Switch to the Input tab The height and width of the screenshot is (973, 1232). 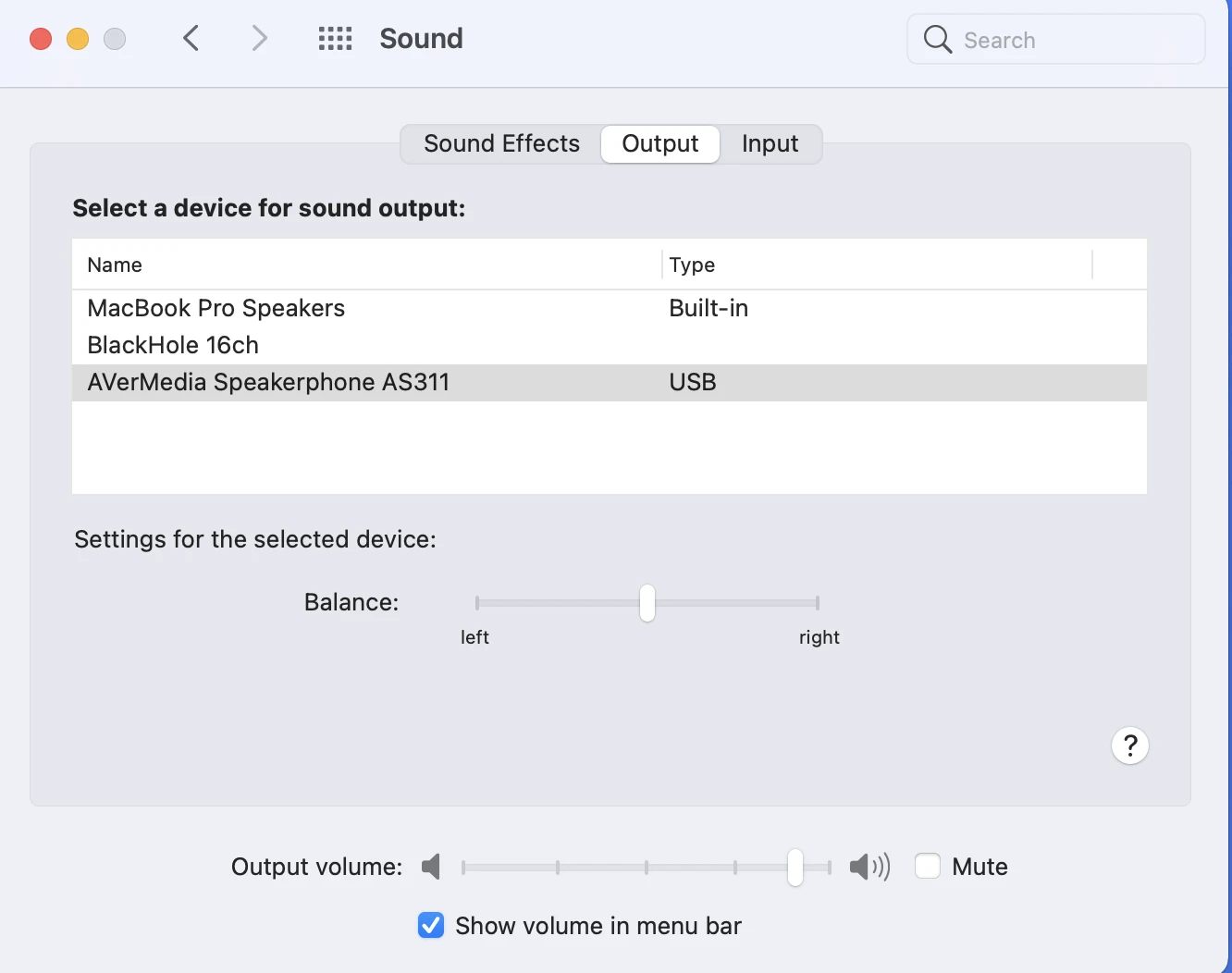[770, 144]
